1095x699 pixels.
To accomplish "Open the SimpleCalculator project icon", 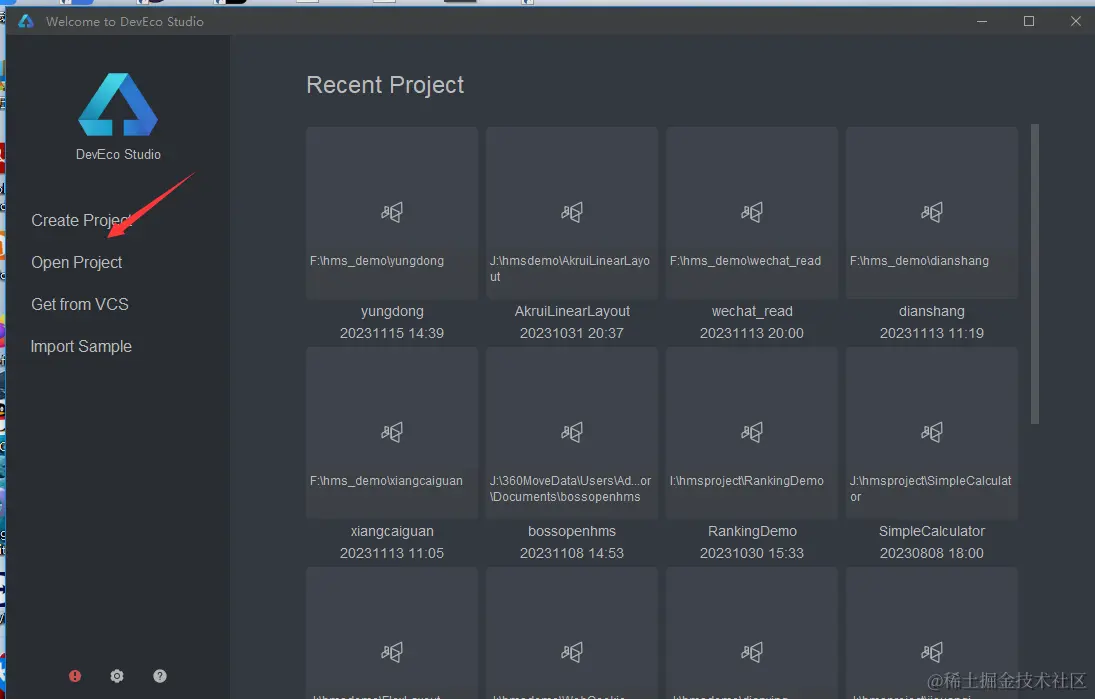I will (x=932, y=432).
